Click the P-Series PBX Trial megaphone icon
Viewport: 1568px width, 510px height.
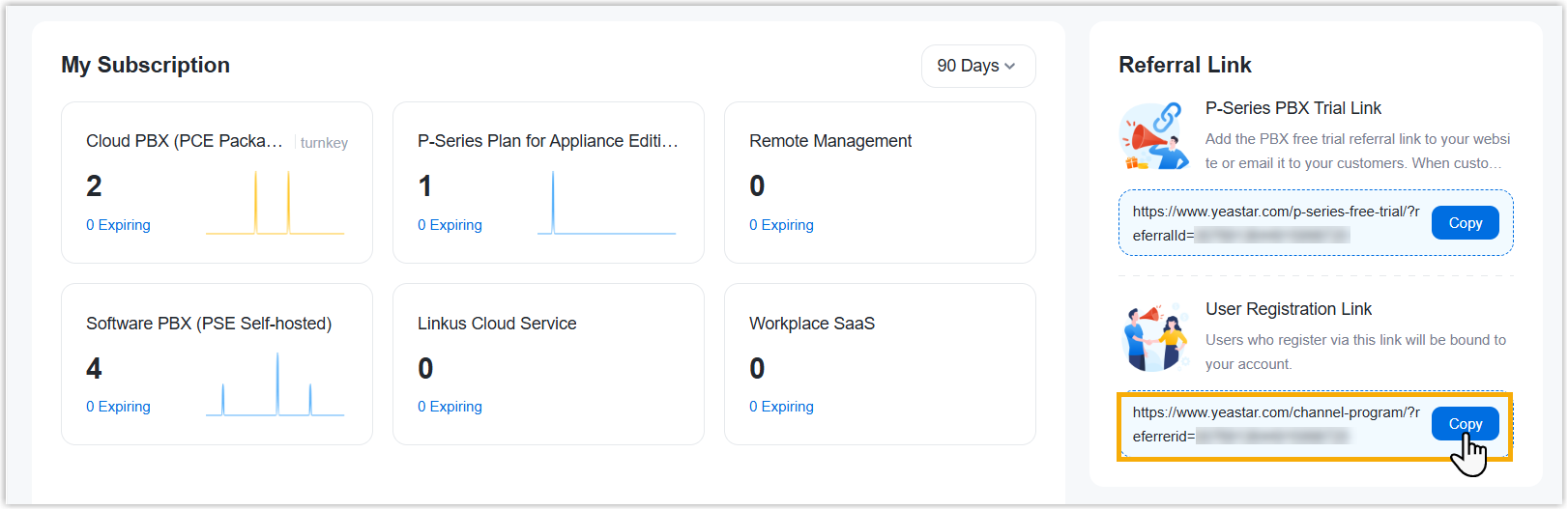(1153, 136)
